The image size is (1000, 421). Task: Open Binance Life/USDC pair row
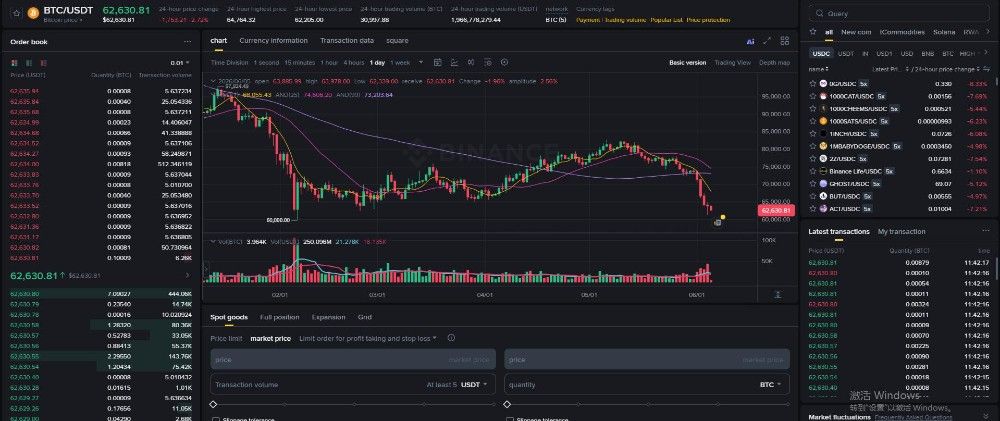click(899, 171)
